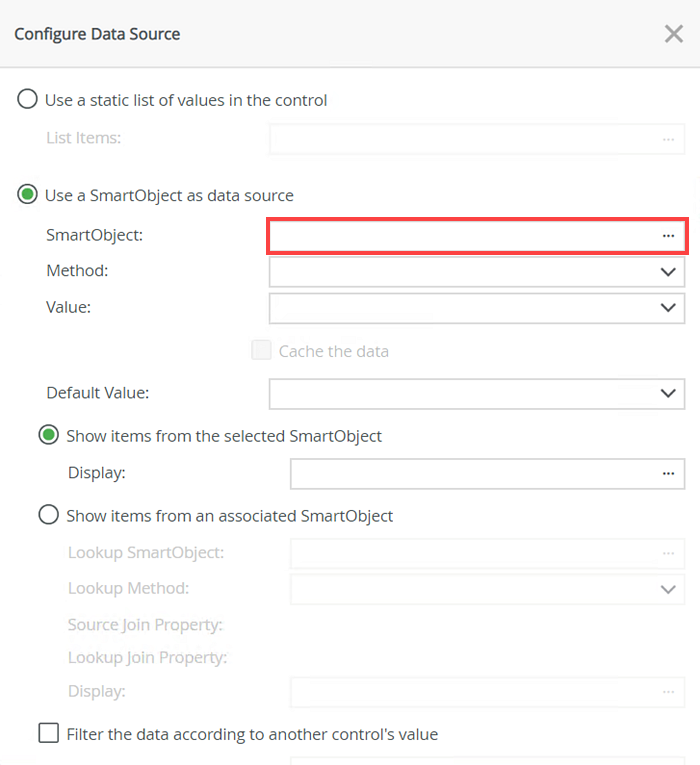Toggle the 'Cache the data' checkbox

point(261,351)
